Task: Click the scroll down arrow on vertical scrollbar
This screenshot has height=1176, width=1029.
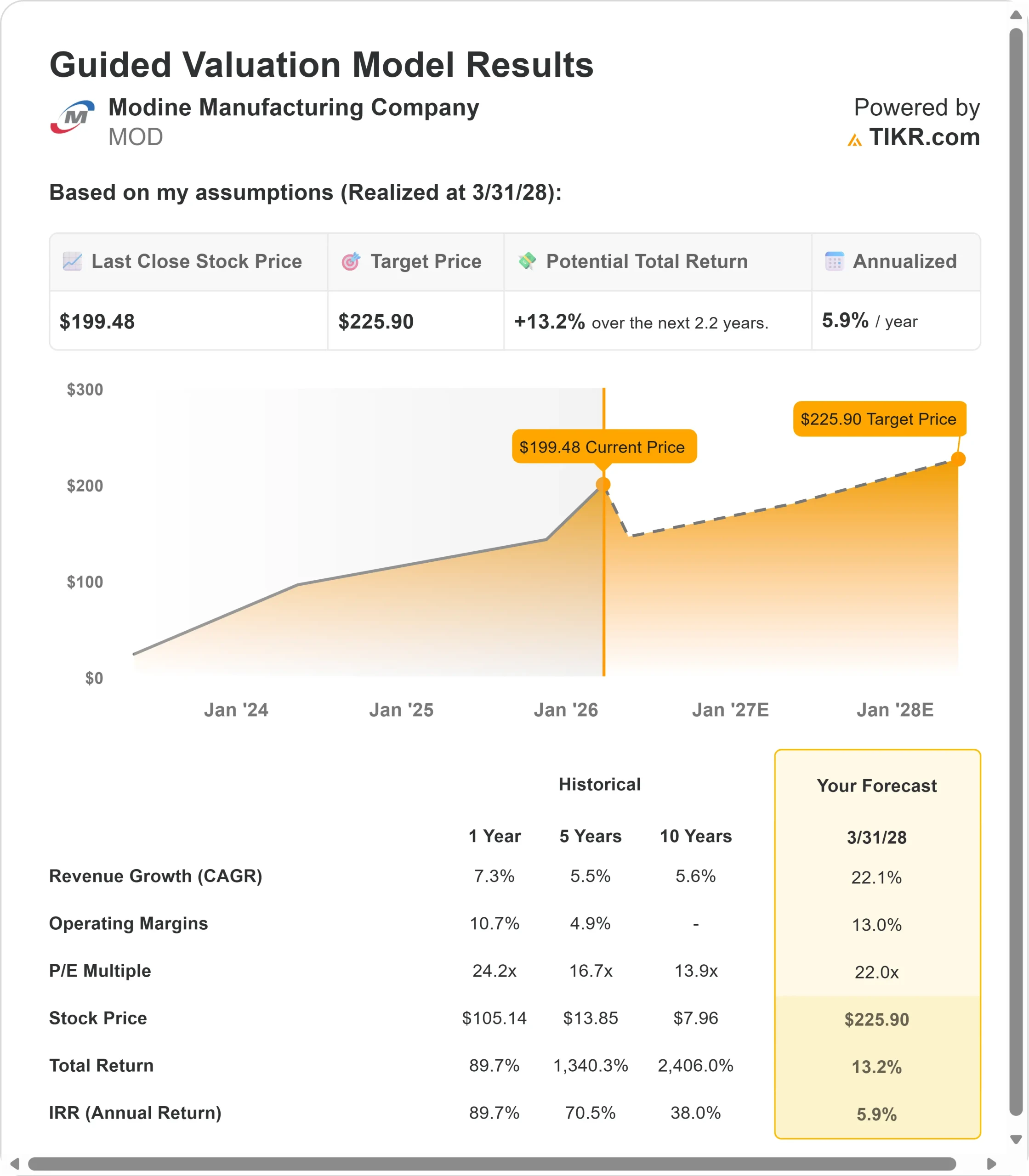Action: (x=1016, y=1139)
